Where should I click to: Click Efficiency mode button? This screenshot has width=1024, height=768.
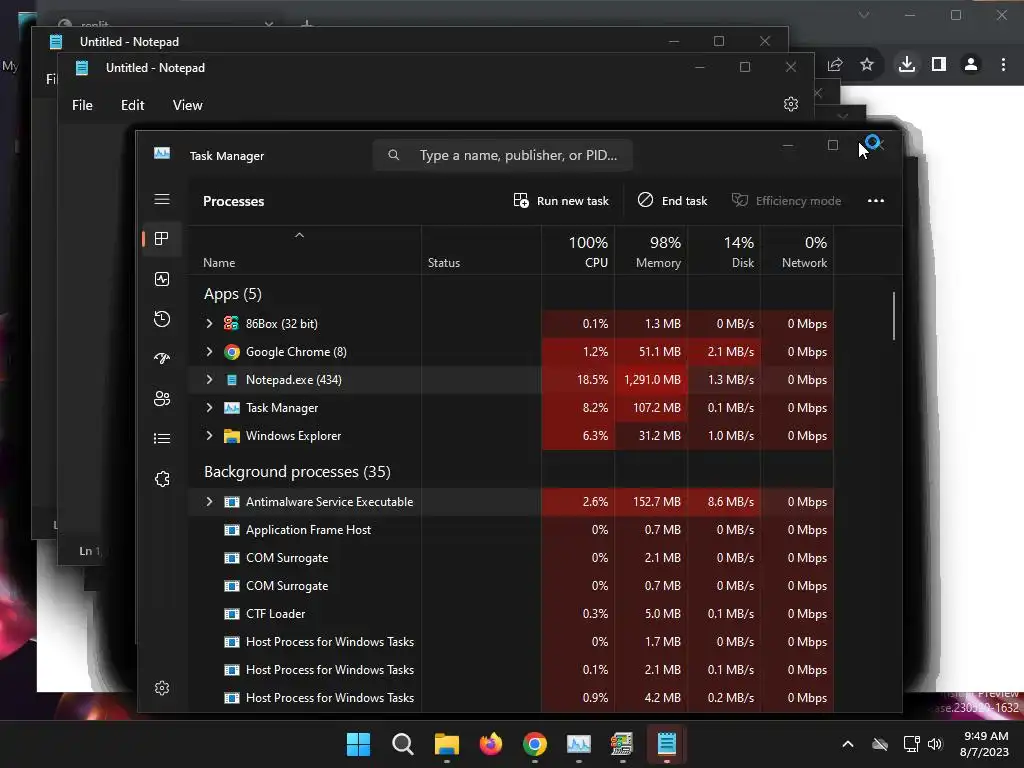(786, 201)
